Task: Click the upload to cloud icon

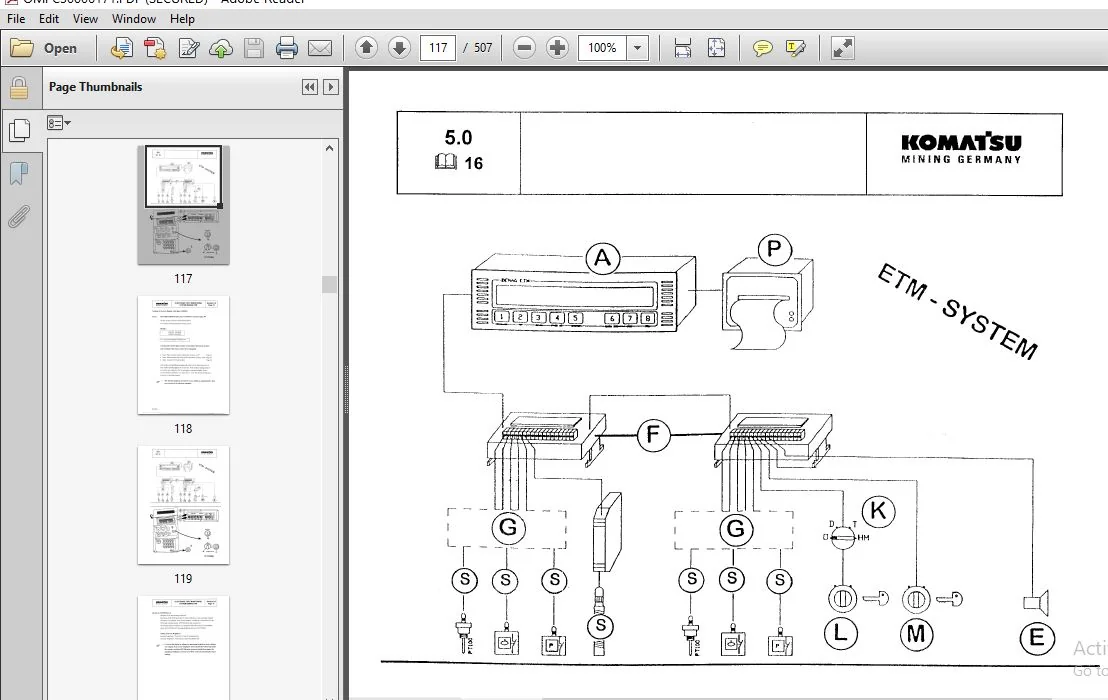Action: click(x=221, y=48)
